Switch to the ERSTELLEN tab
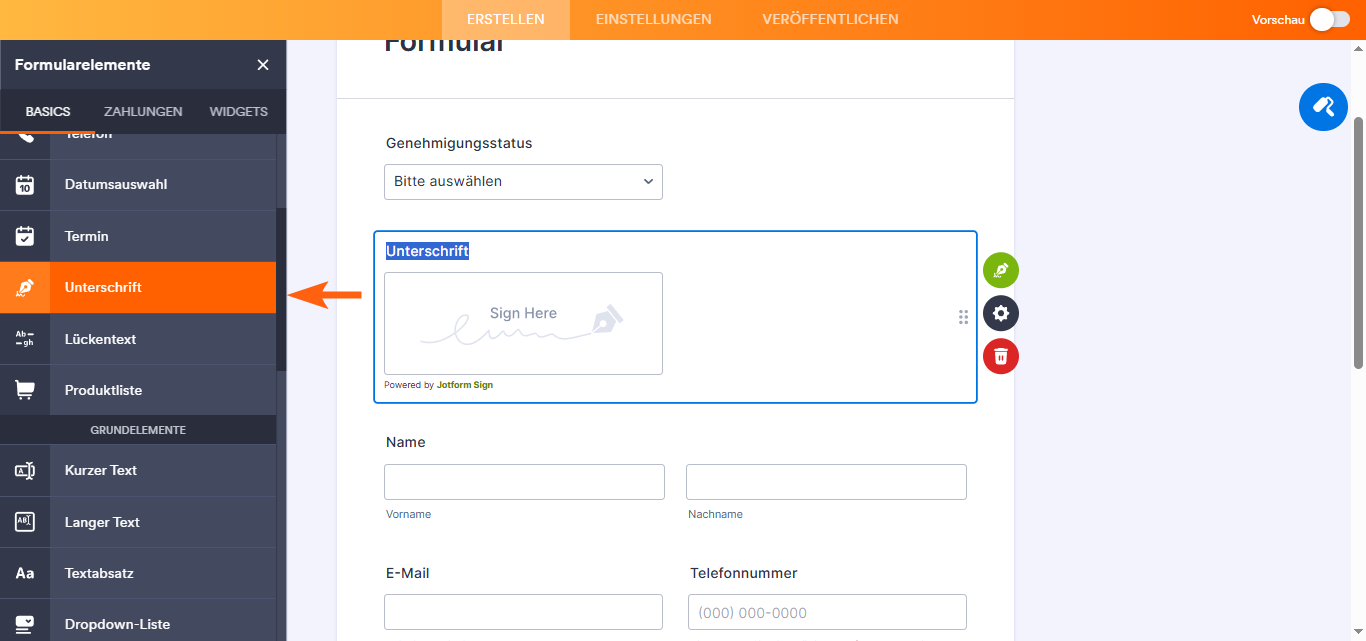This screenshot has width=1366, height=641. [506, 19]
